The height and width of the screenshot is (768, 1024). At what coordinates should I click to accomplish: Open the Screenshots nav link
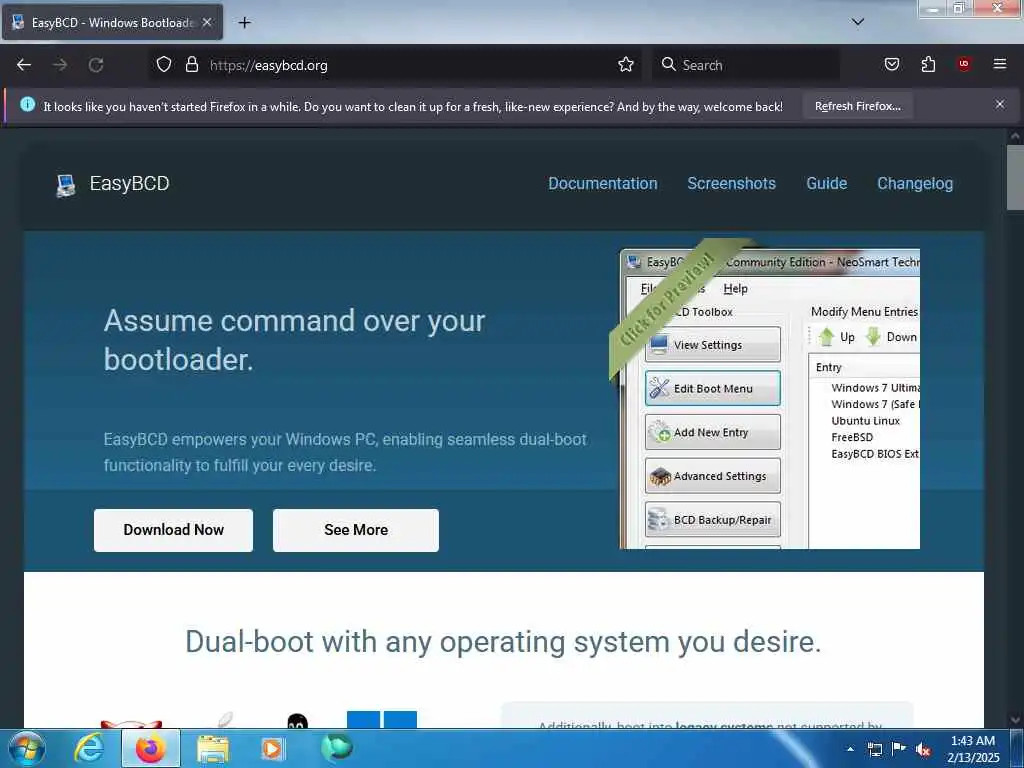tap(731, 184)
